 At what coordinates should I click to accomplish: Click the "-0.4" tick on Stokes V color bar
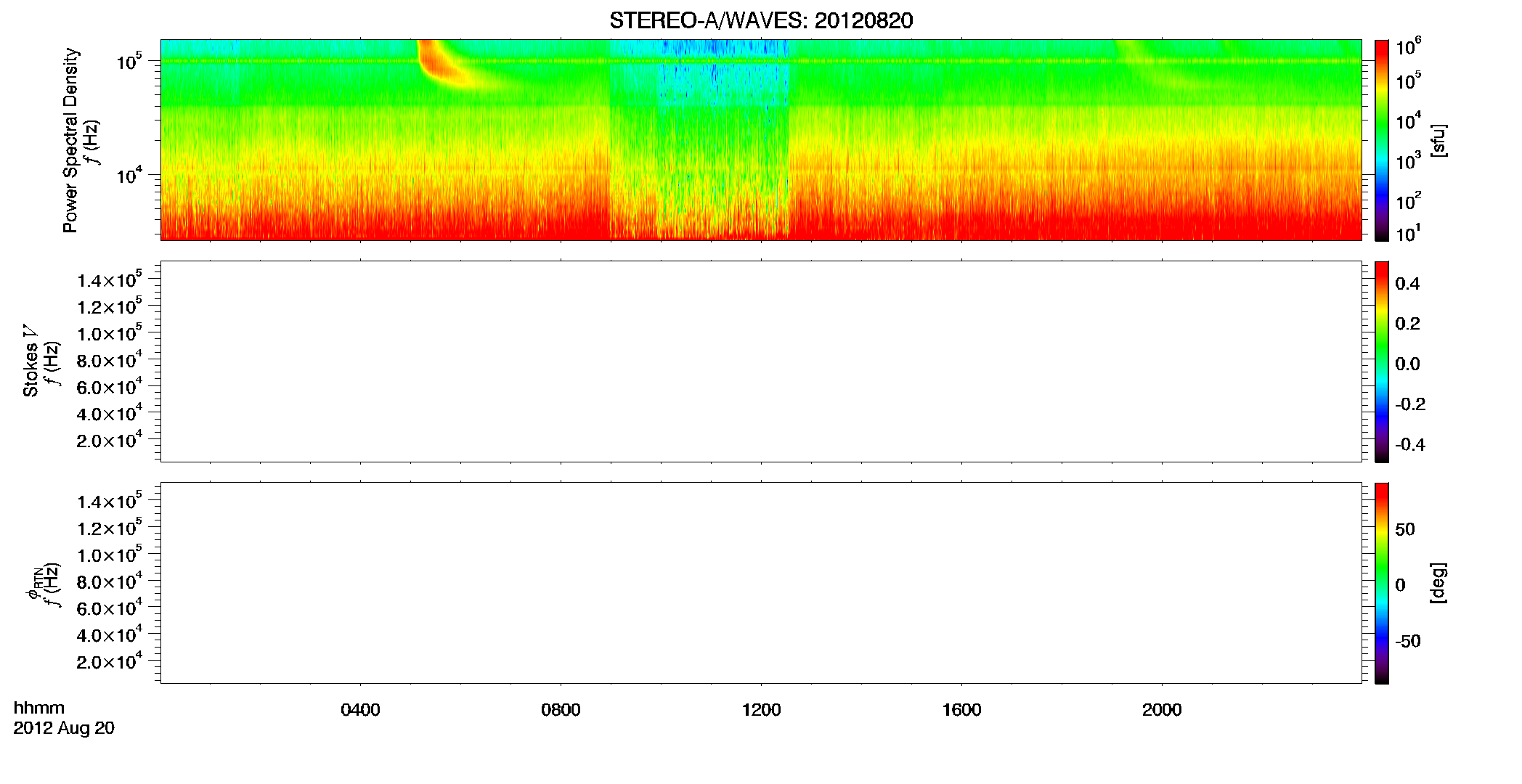1410,444
